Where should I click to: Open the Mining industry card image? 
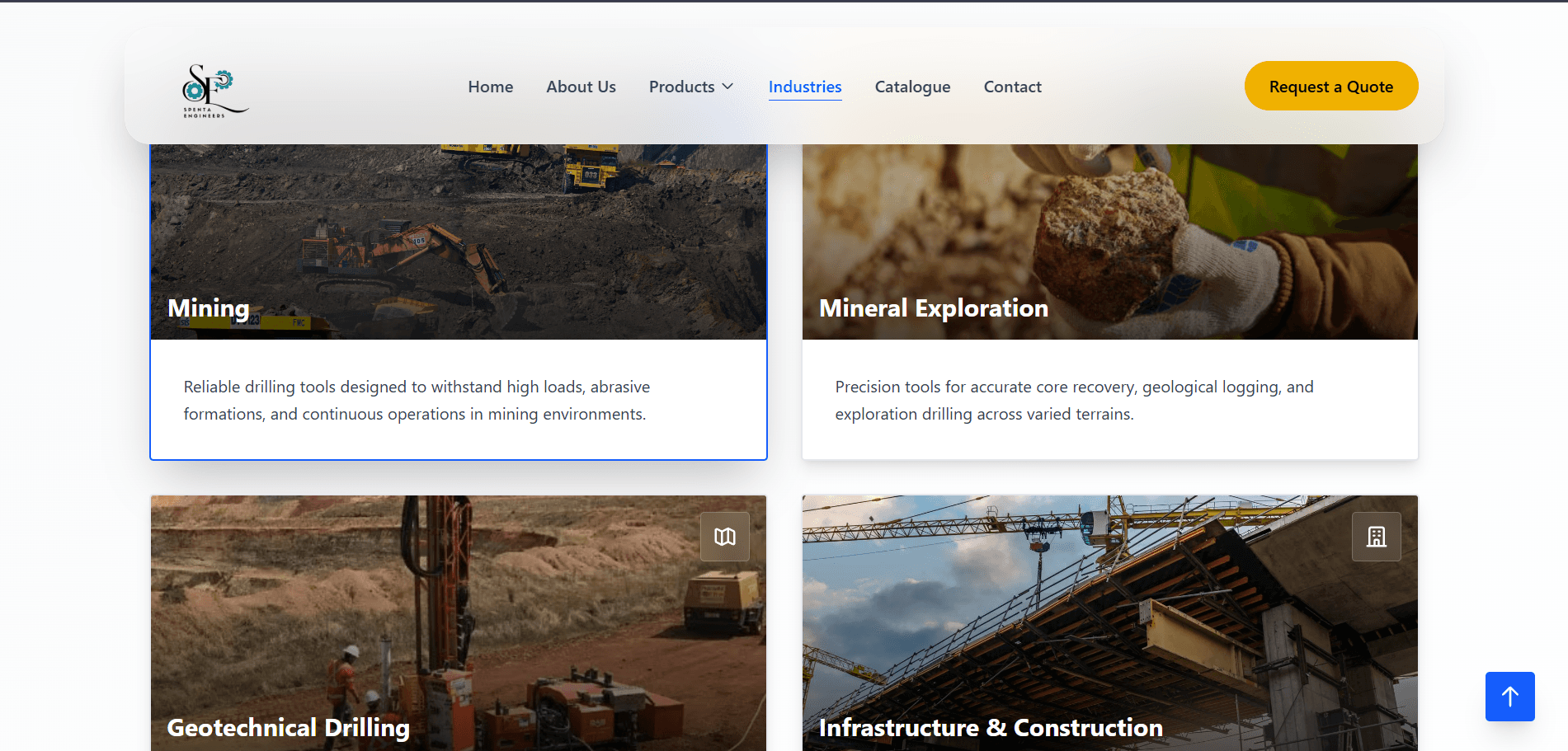(459, 242)
